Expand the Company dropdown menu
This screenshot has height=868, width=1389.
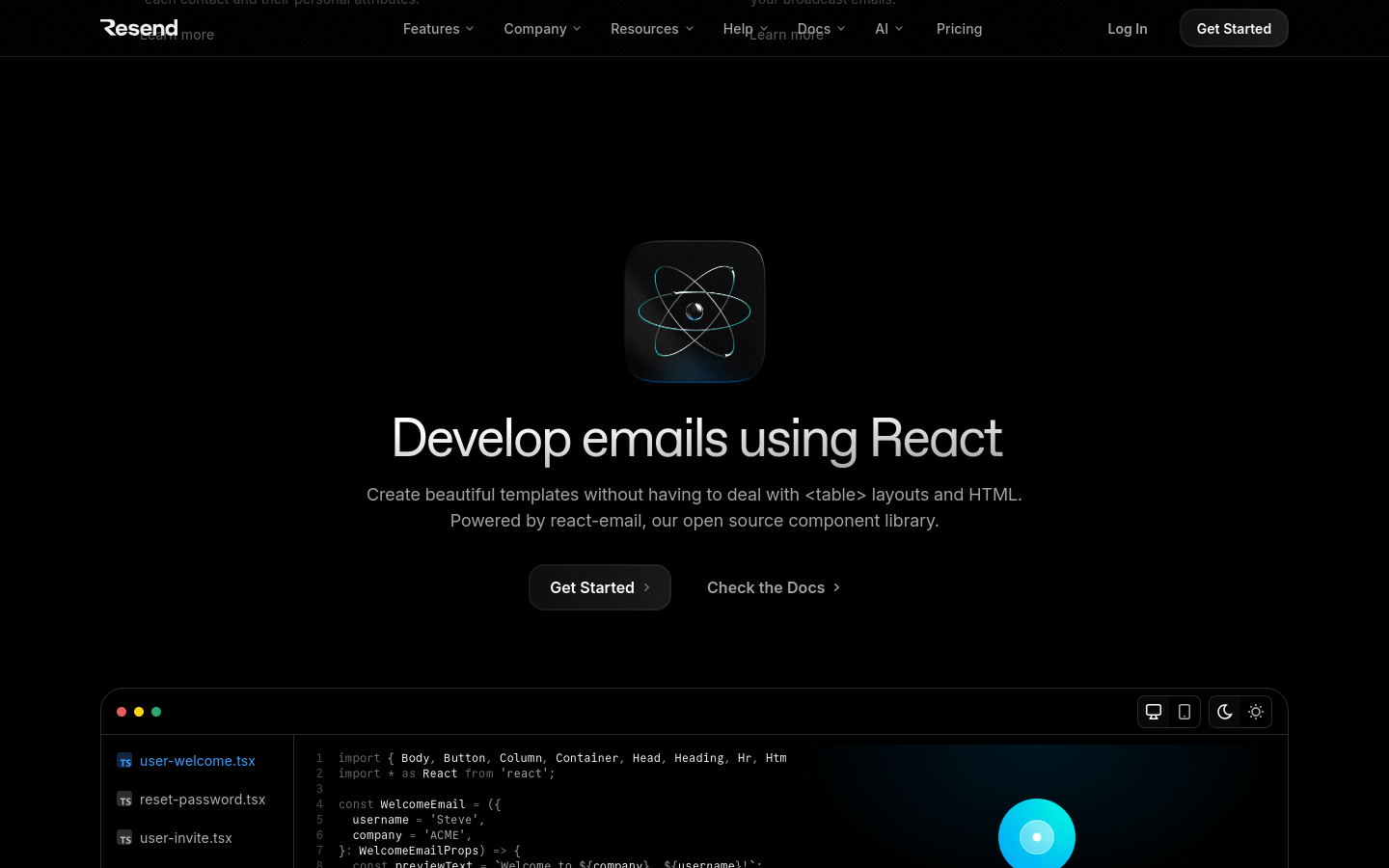(542, 29)
